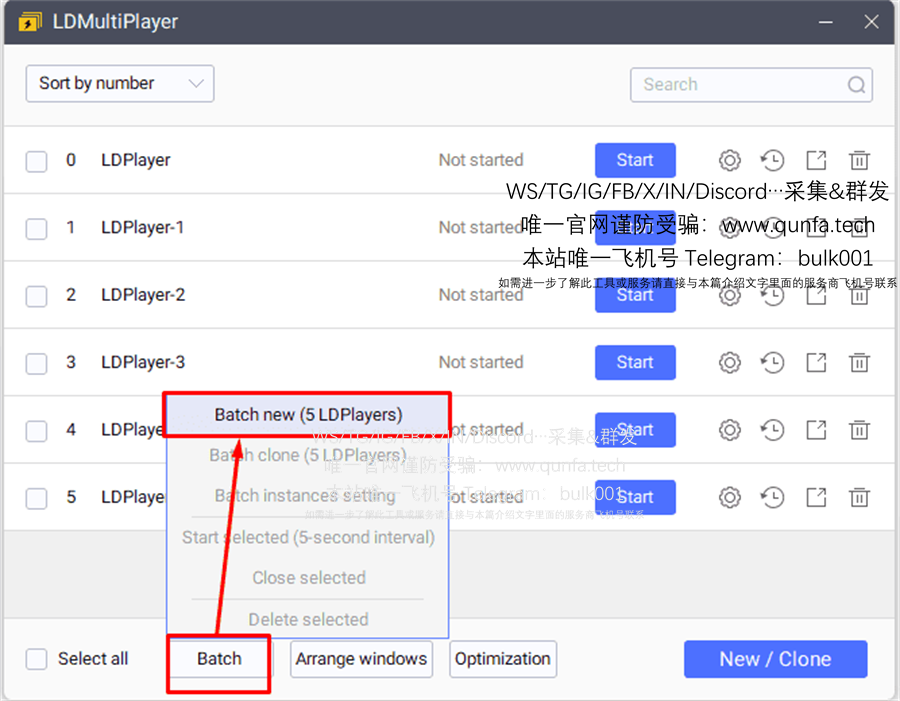Create shortcut icon for instance 5 row
The height and width of the screenshot is (701, 900).
816,497
